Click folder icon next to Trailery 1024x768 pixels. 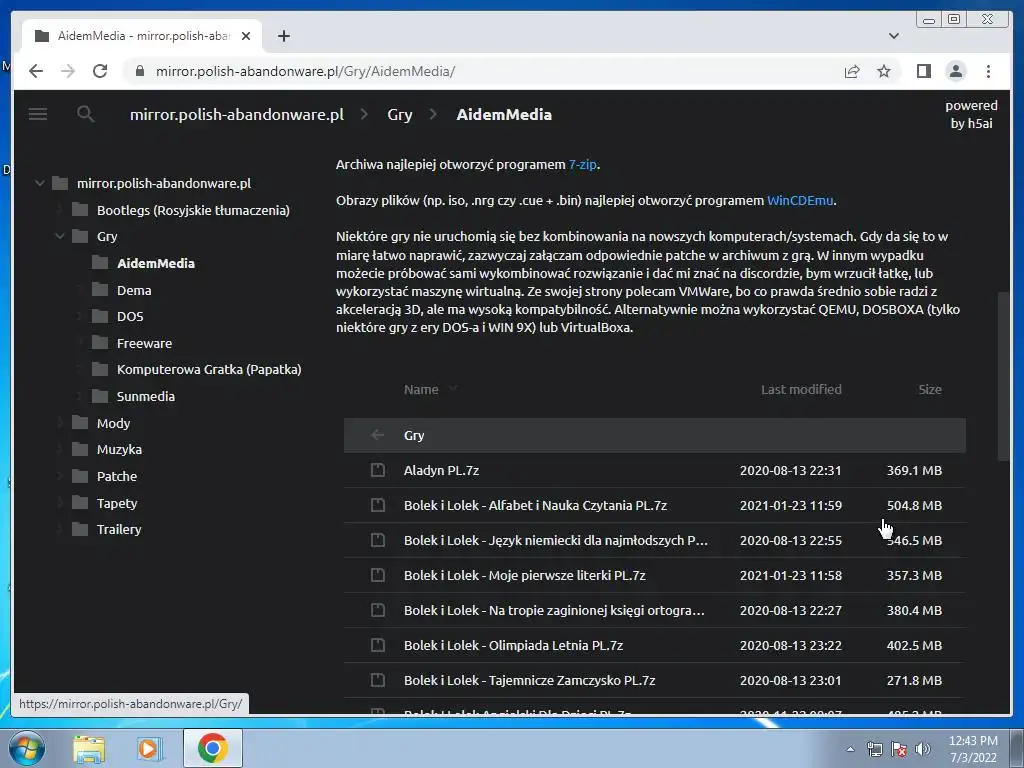pyautogui.click(x=80, y=530)
